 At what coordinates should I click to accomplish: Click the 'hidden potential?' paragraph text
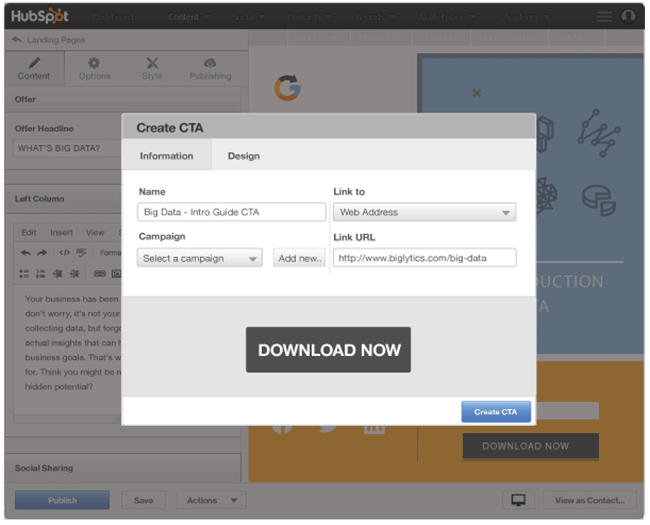pyautogui.click(x=59, y=386)
